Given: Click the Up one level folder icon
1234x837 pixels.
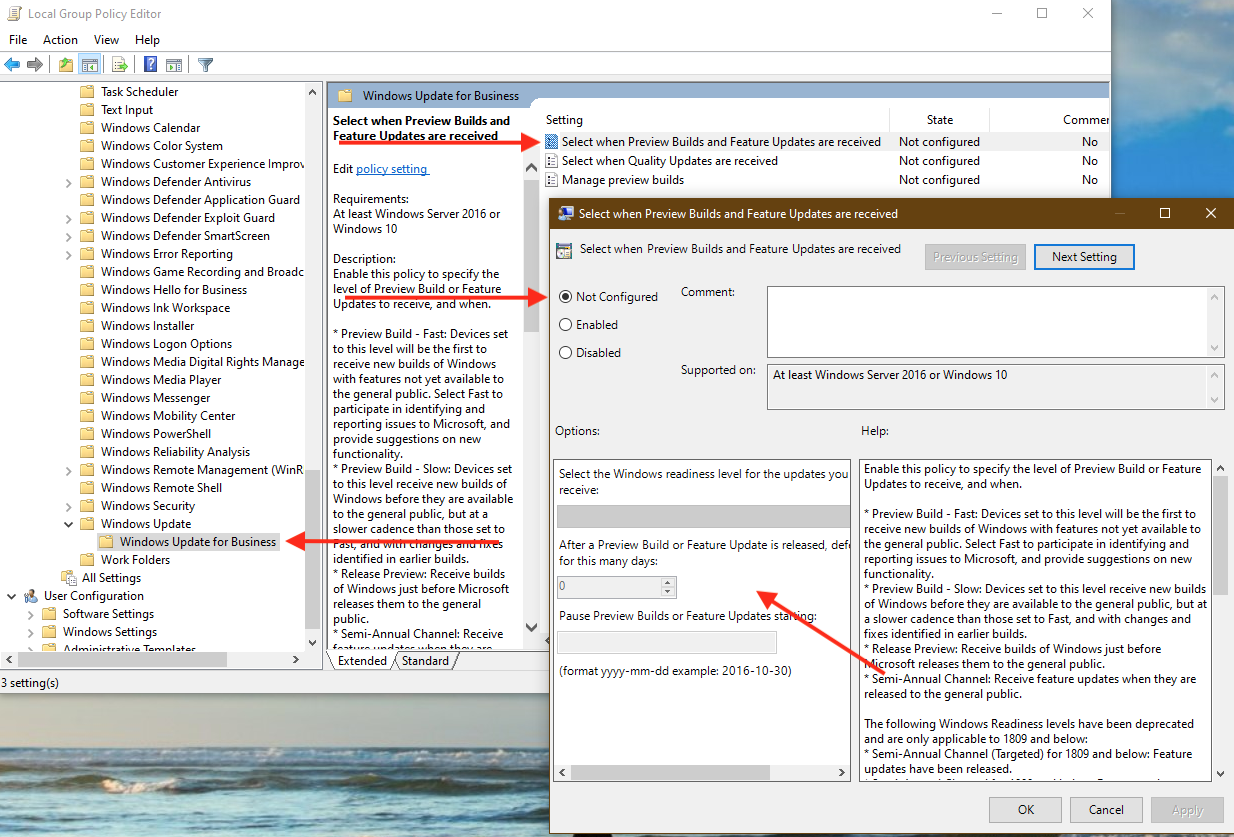Looking at the screenshot, I should (x=66, y=65).
